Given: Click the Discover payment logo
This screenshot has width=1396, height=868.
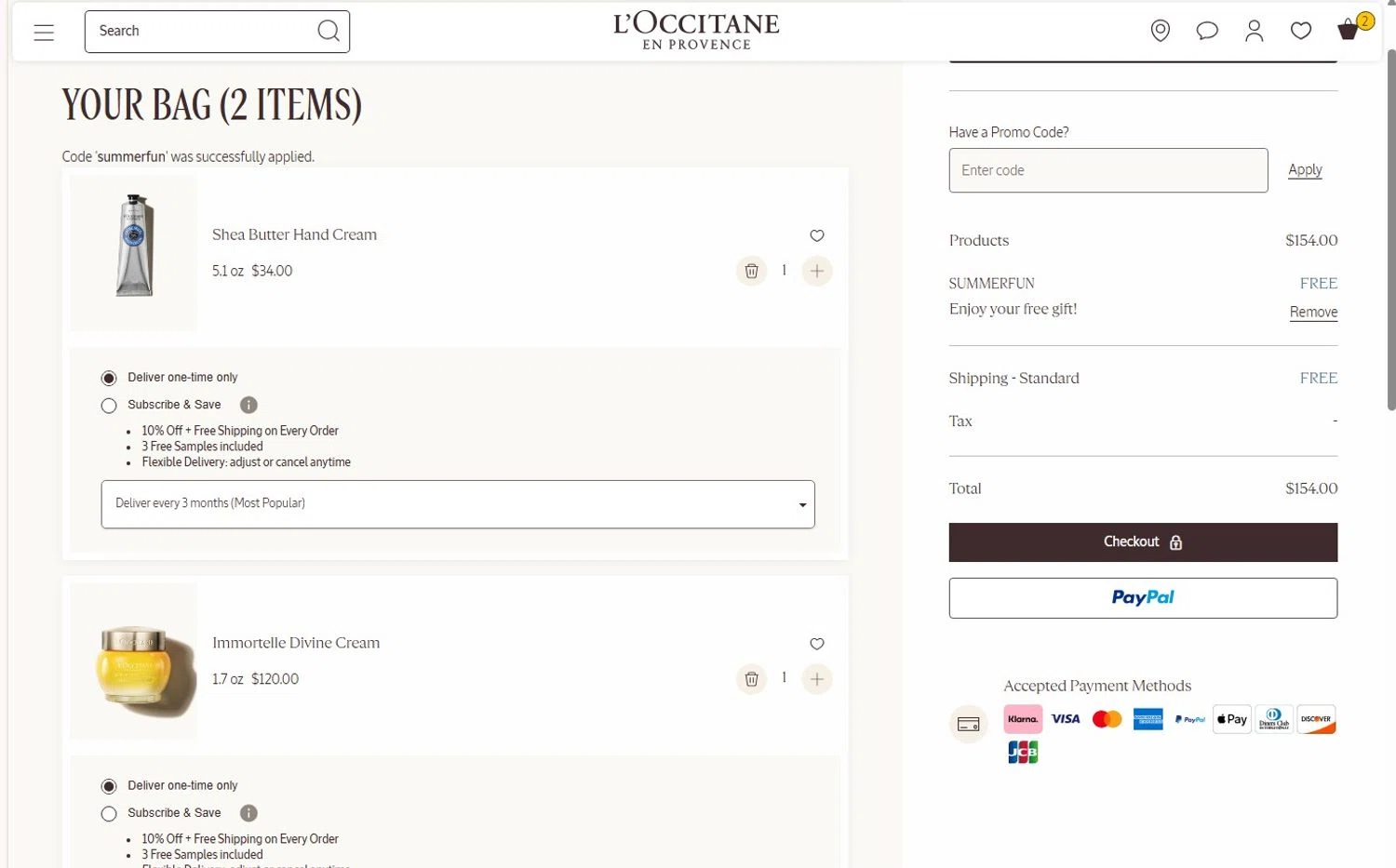Looking at the screenshot, I should point(1316,719).
